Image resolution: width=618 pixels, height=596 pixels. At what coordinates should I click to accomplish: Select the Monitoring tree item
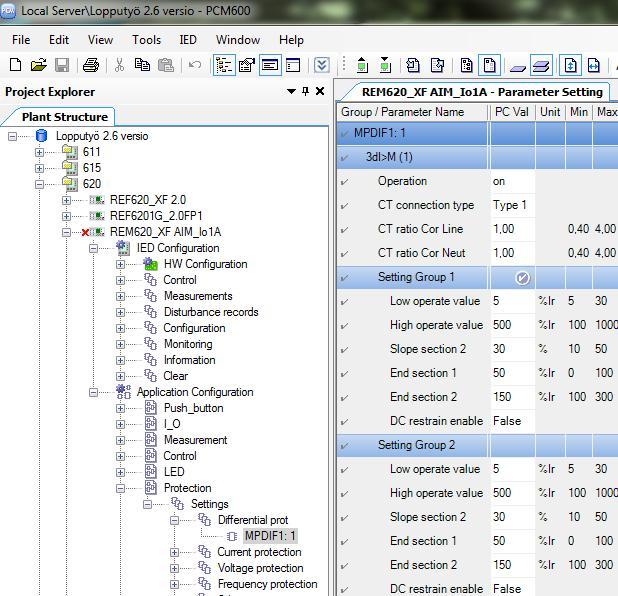point(188,344)
